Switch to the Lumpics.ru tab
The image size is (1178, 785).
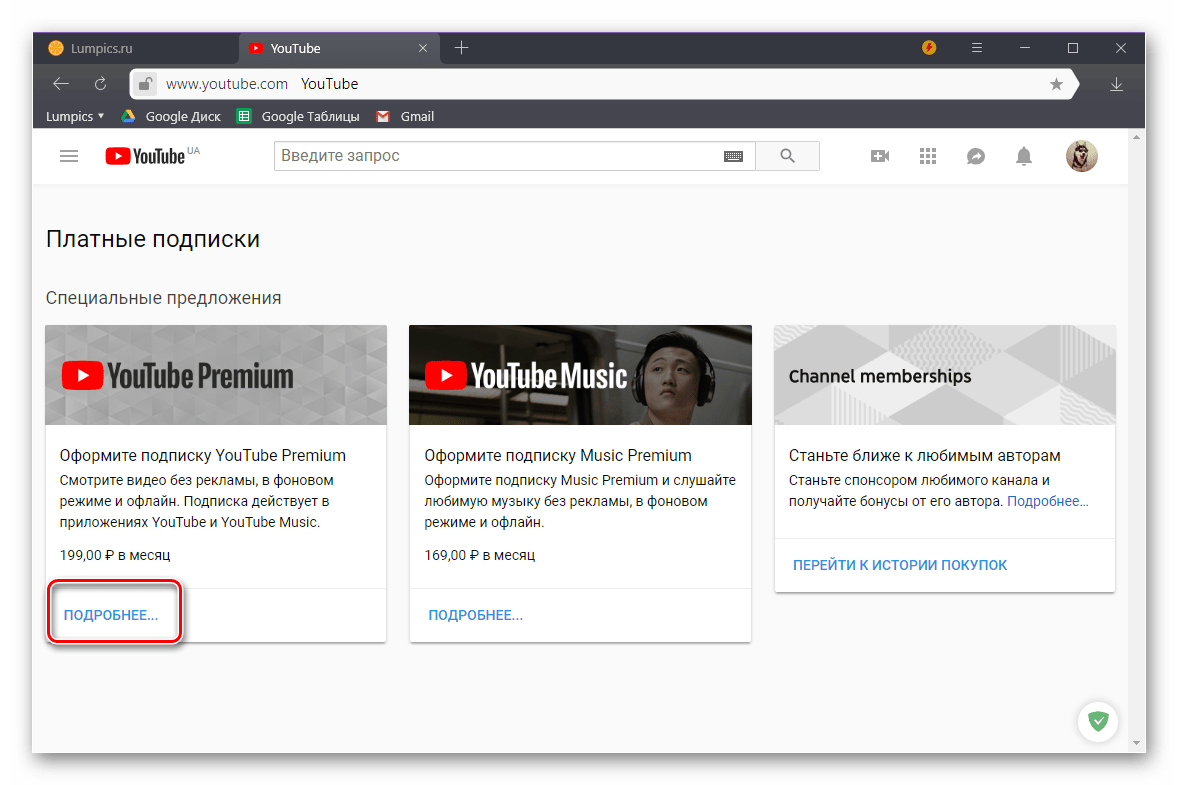135,48
